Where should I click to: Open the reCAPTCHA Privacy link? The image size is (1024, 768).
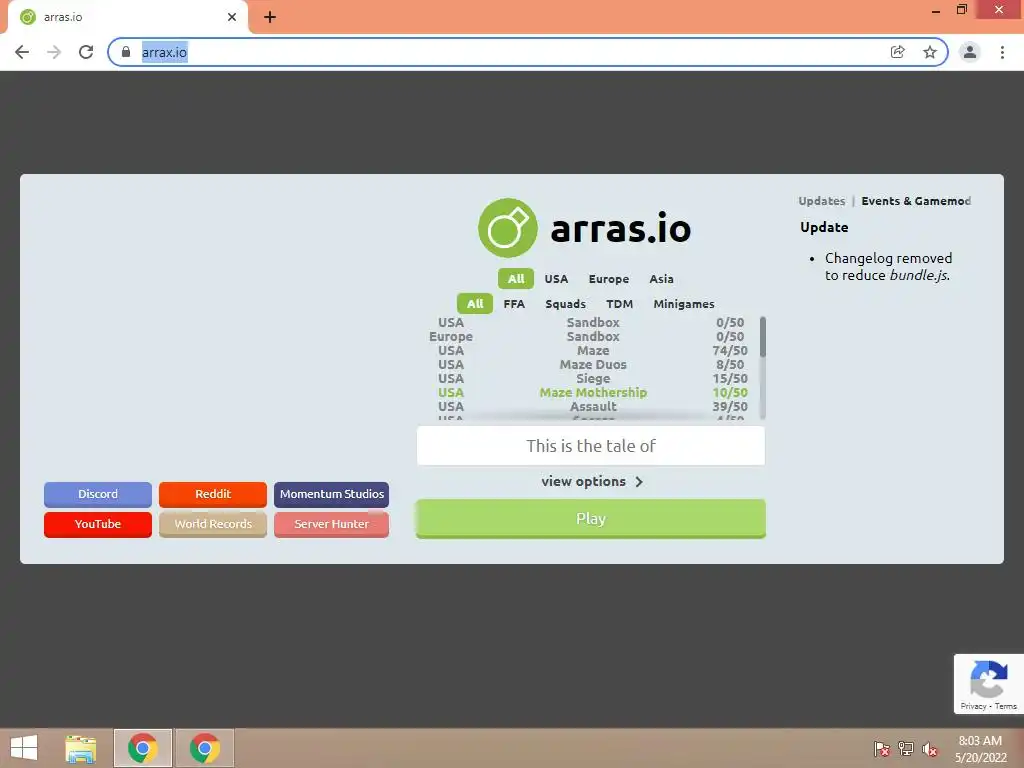tap(973, 707)
